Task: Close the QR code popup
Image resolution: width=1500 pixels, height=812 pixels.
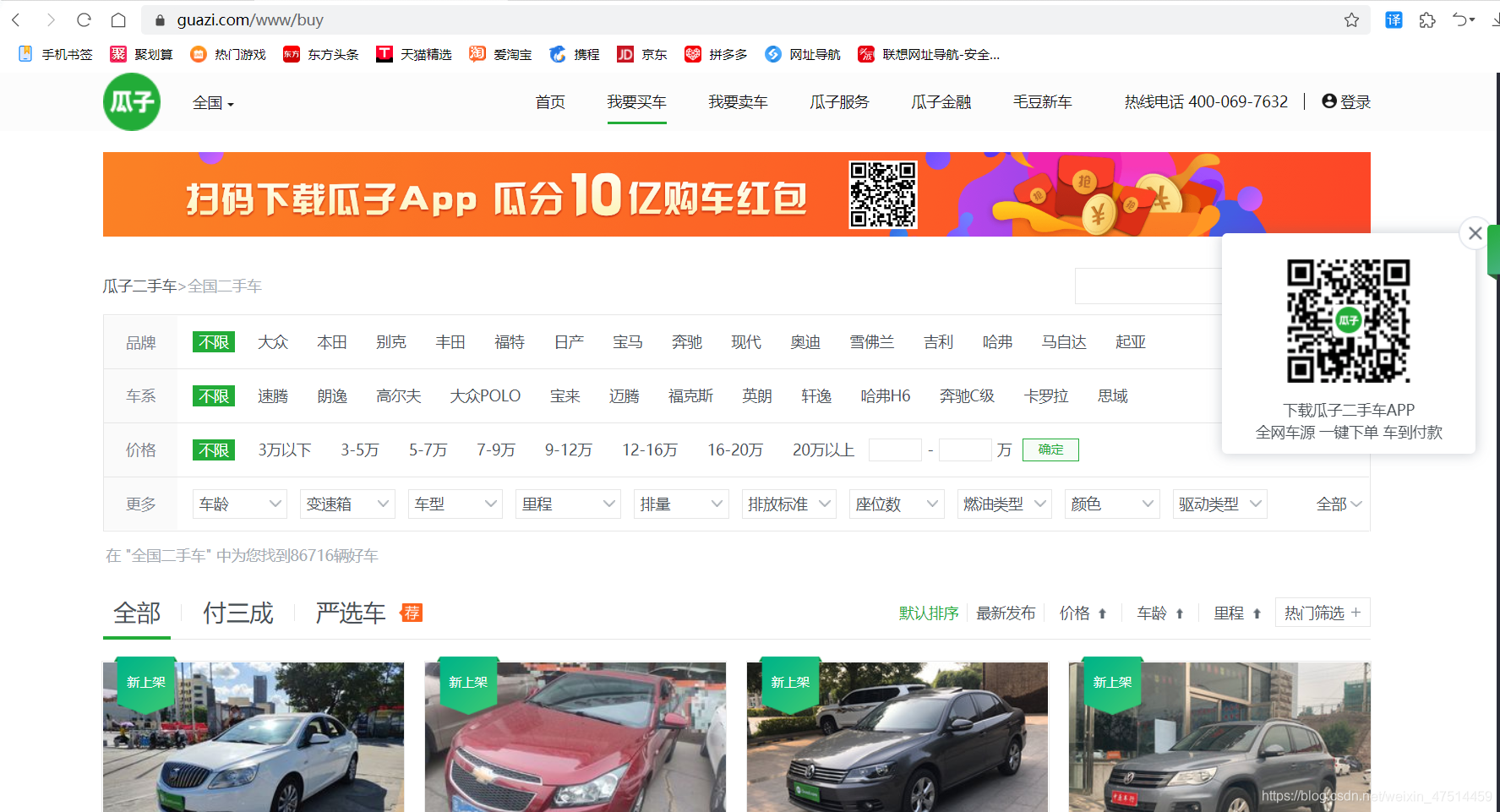Action: [1475, 233]
